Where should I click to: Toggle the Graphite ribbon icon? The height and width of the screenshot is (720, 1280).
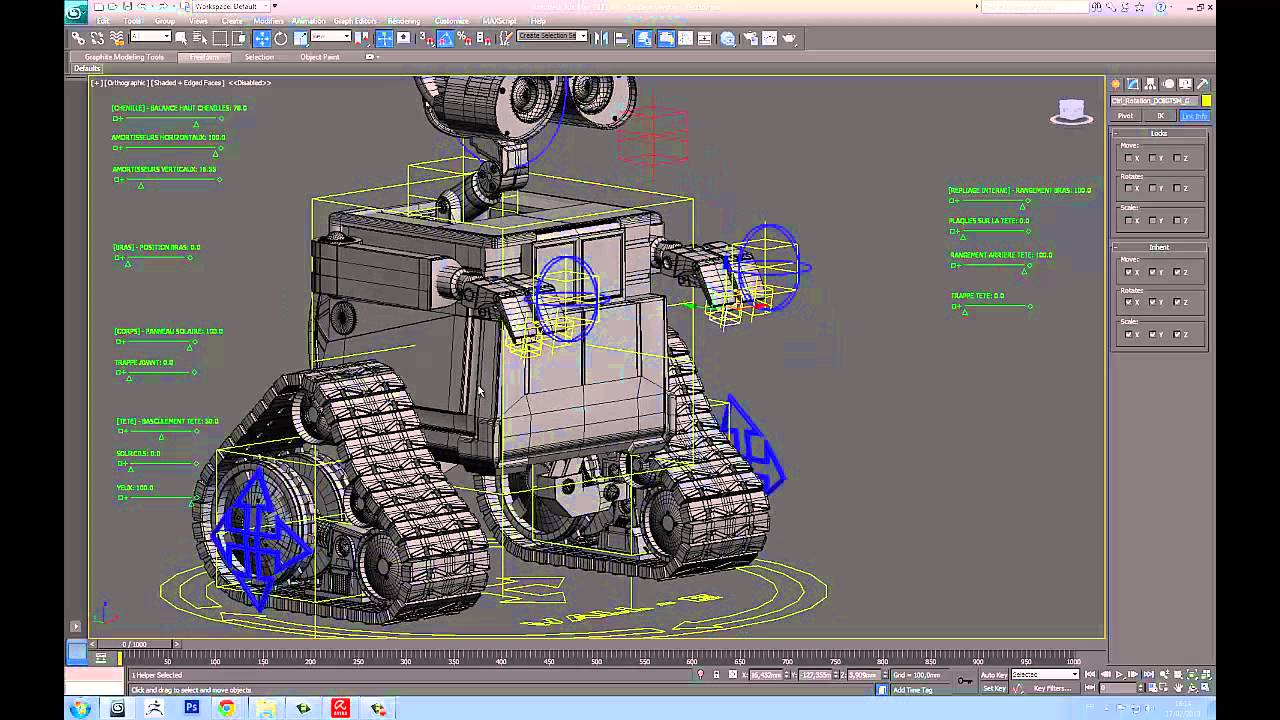pyautogui.click(x=666, y=38)
